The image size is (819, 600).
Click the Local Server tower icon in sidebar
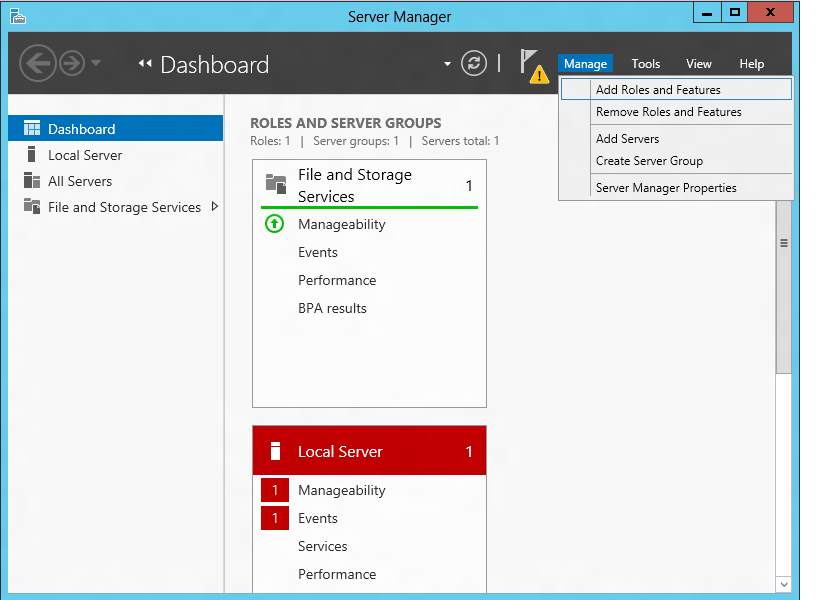31,154
